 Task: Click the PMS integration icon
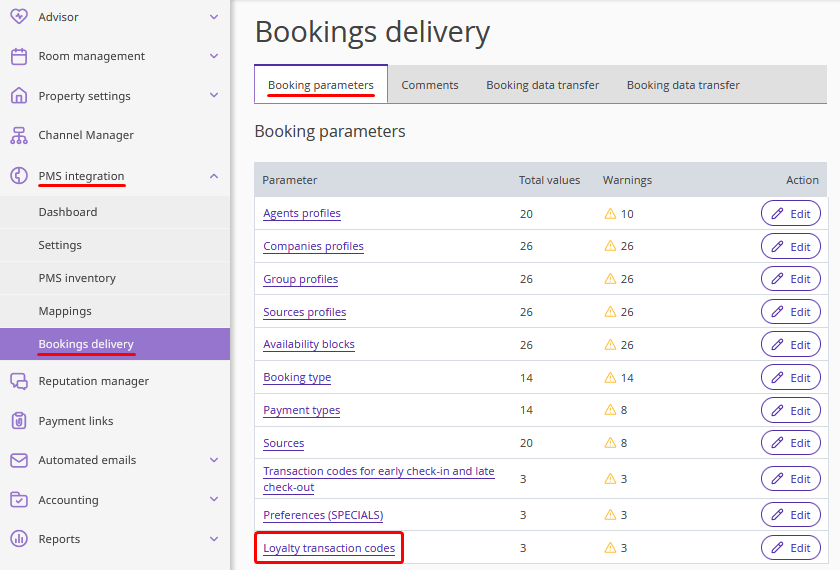[x=19, y=175]
